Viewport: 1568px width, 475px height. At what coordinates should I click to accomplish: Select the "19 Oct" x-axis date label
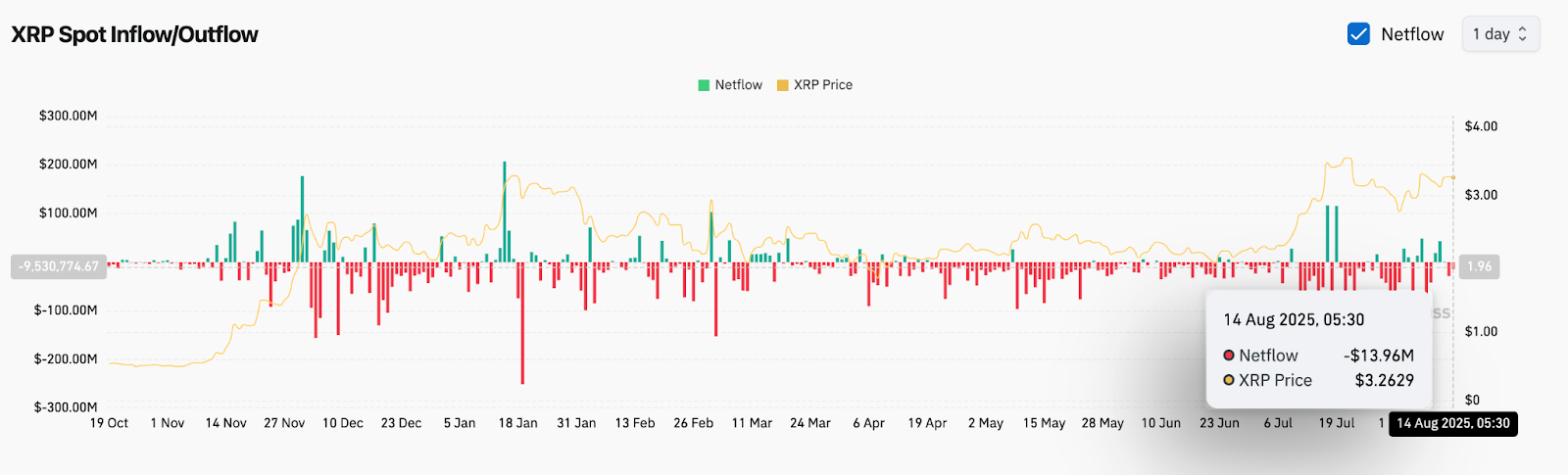tap(109, 423)
